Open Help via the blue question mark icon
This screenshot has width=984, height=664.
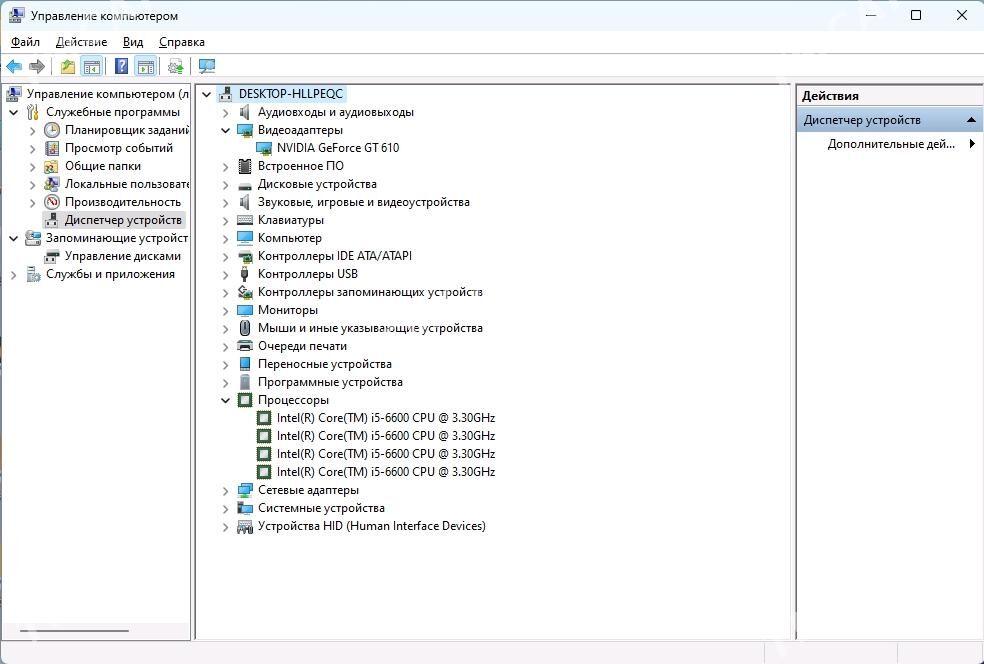[121, 67]
